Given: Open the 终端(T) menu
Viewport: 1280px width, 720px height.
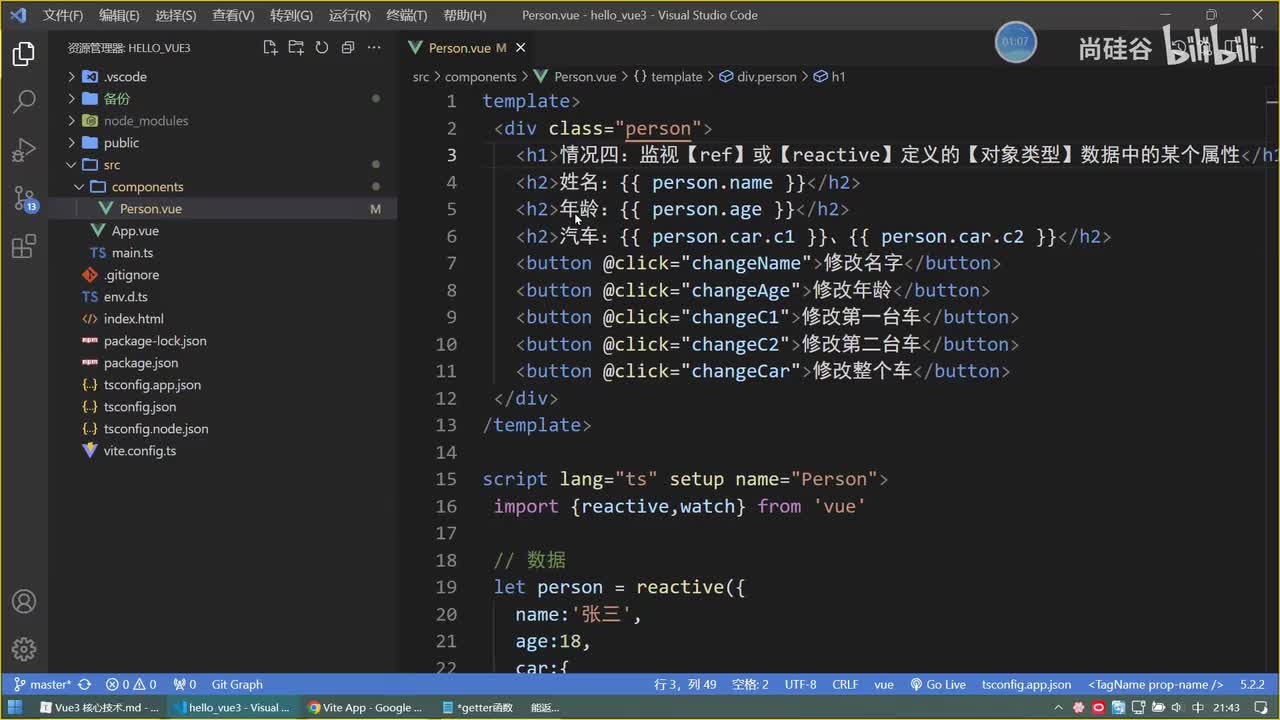Looking at the screenshot, I should pos(406,16).
